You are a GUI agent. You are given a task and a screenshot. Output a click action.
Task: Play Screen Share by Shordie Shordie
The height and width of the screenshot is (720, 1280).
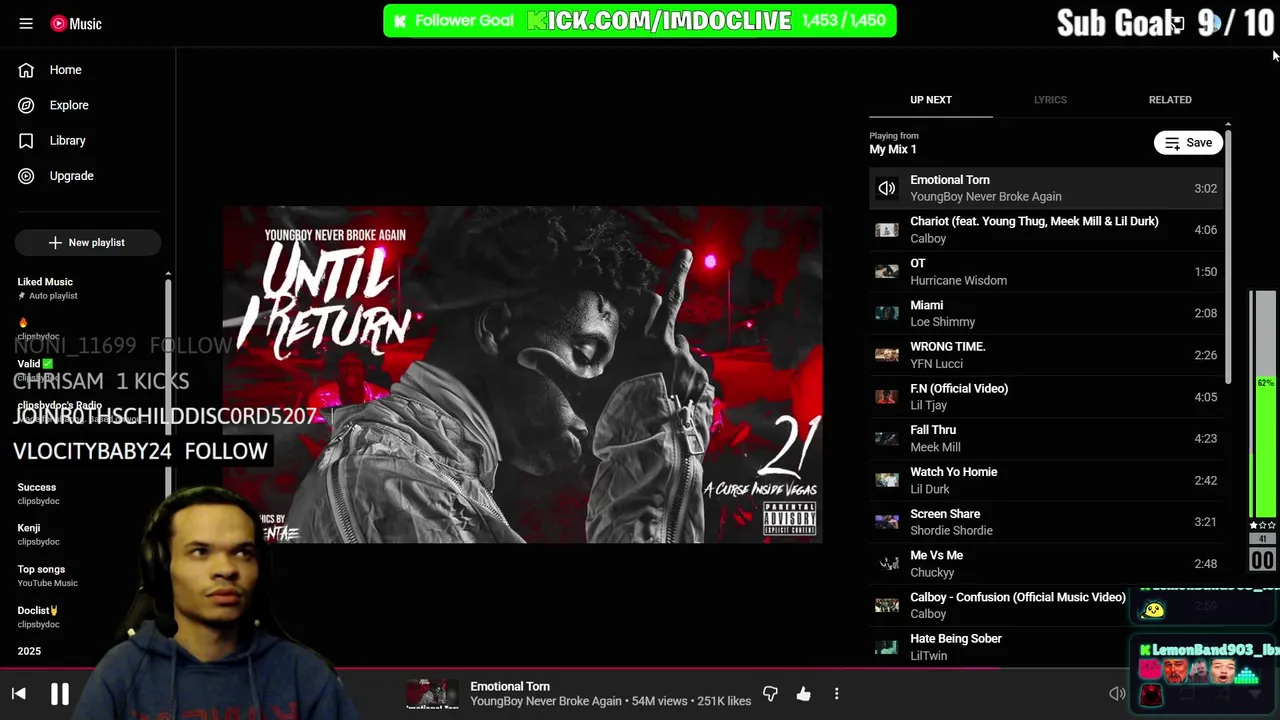coord(1045,522)
